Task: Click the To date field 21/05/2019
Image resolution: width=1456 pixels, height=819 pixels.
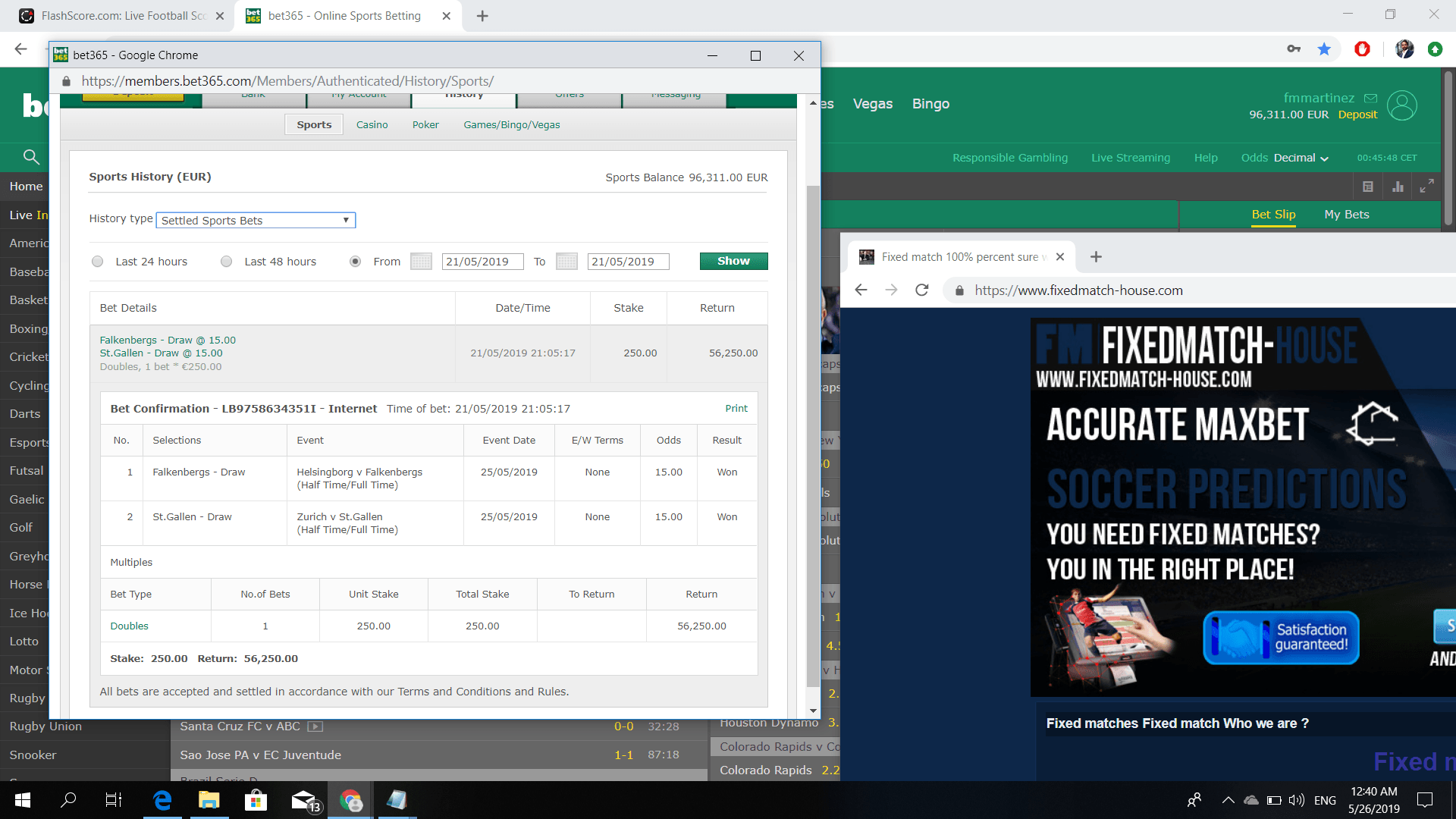Action: pyautogui.click(x=629, y=262)
